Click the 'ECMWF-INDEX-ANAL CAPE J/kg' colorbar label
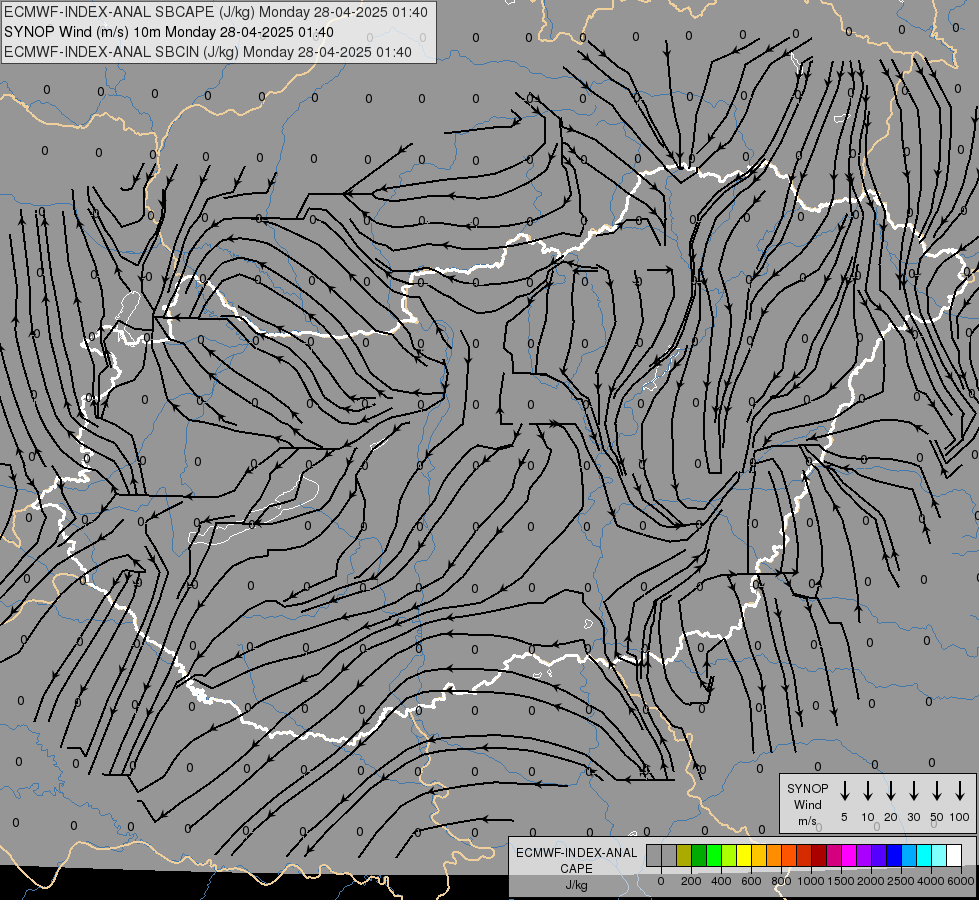Viewport: 979px width, 900px height. pos(576,868)
